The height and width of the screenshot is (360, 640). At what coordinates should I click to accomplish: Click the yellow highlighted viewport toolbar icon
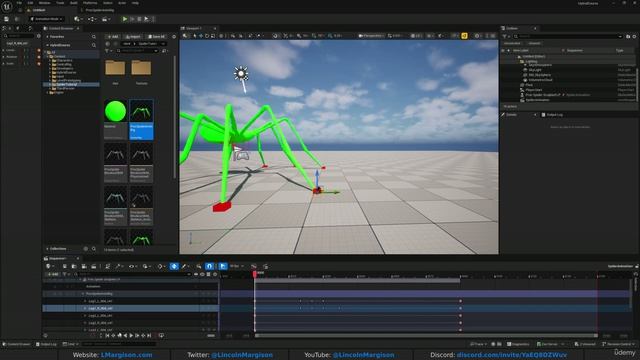pyautogui.click(x=464, y=36)
